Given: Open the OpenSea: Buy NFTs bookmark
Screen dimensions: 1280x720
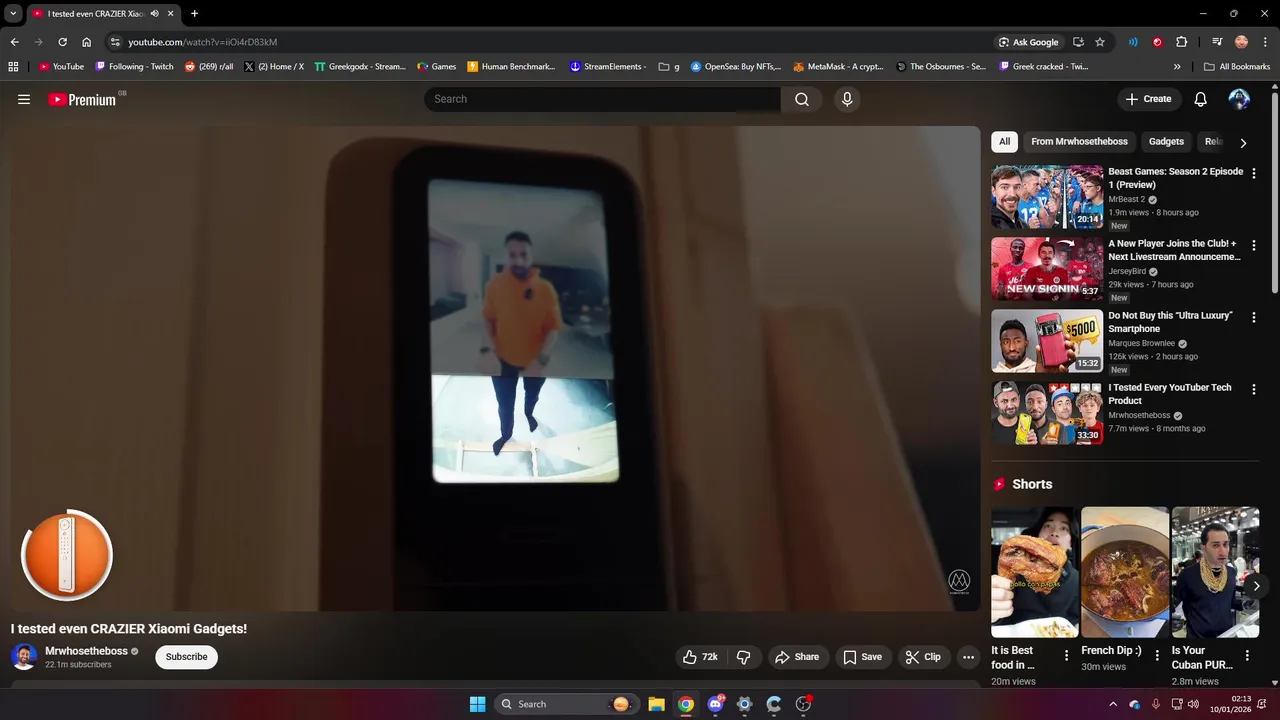Looking at the screenshot, I should click(735, 67).
